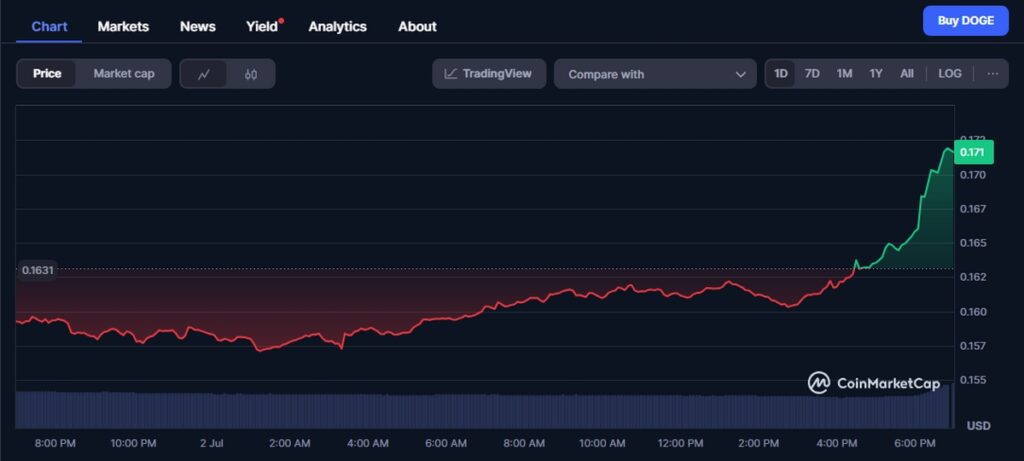Open the Markets tab

(123, 27)
